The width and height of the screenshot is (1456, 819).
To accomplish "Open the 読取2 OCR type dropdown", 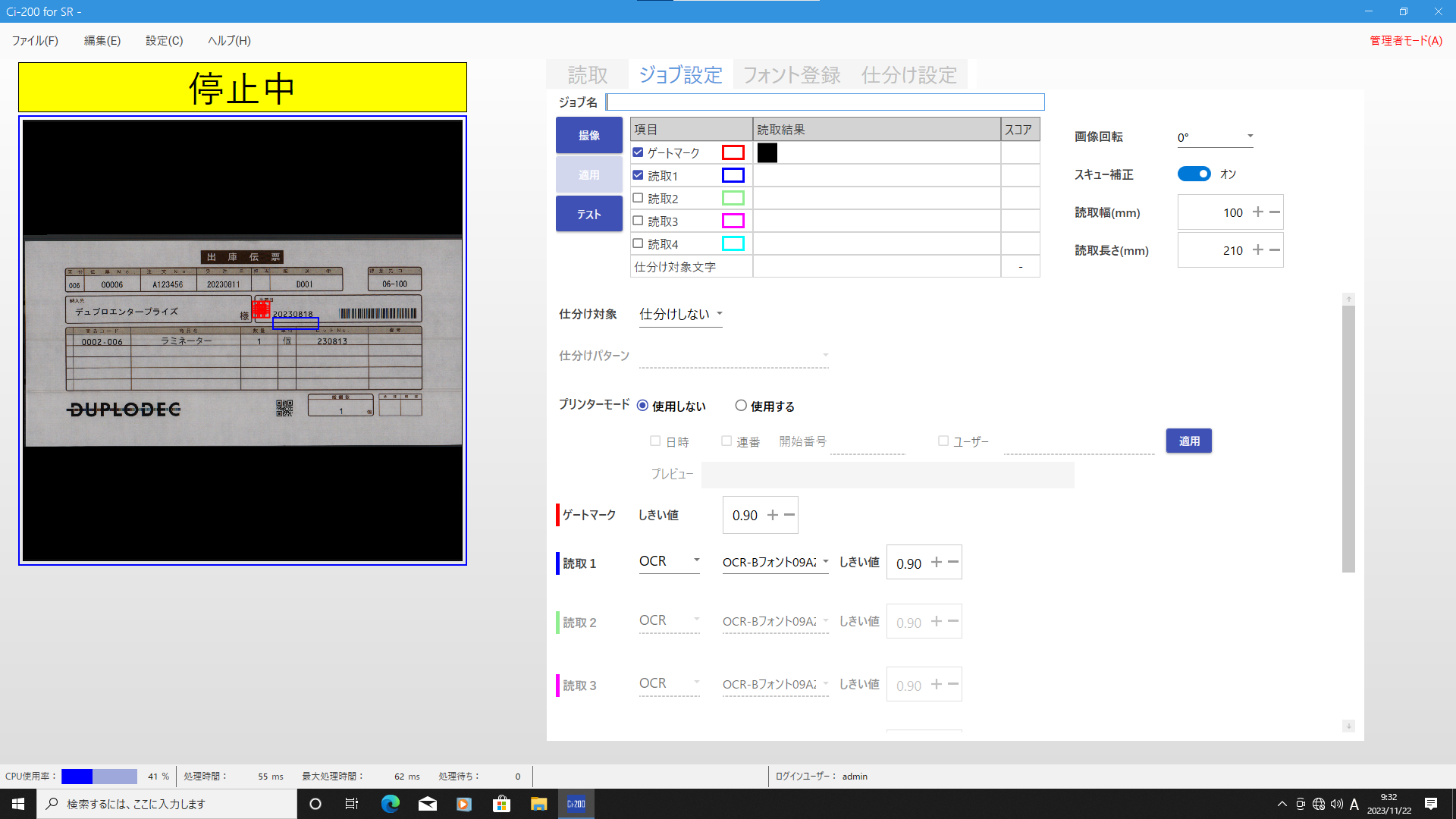I will [669, 620].
